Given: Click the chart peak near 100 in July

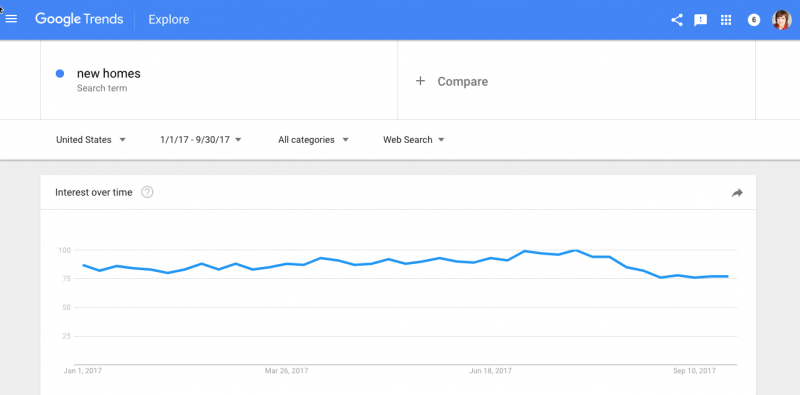Looking at the screenshot, I should click(x=576, y=250).
